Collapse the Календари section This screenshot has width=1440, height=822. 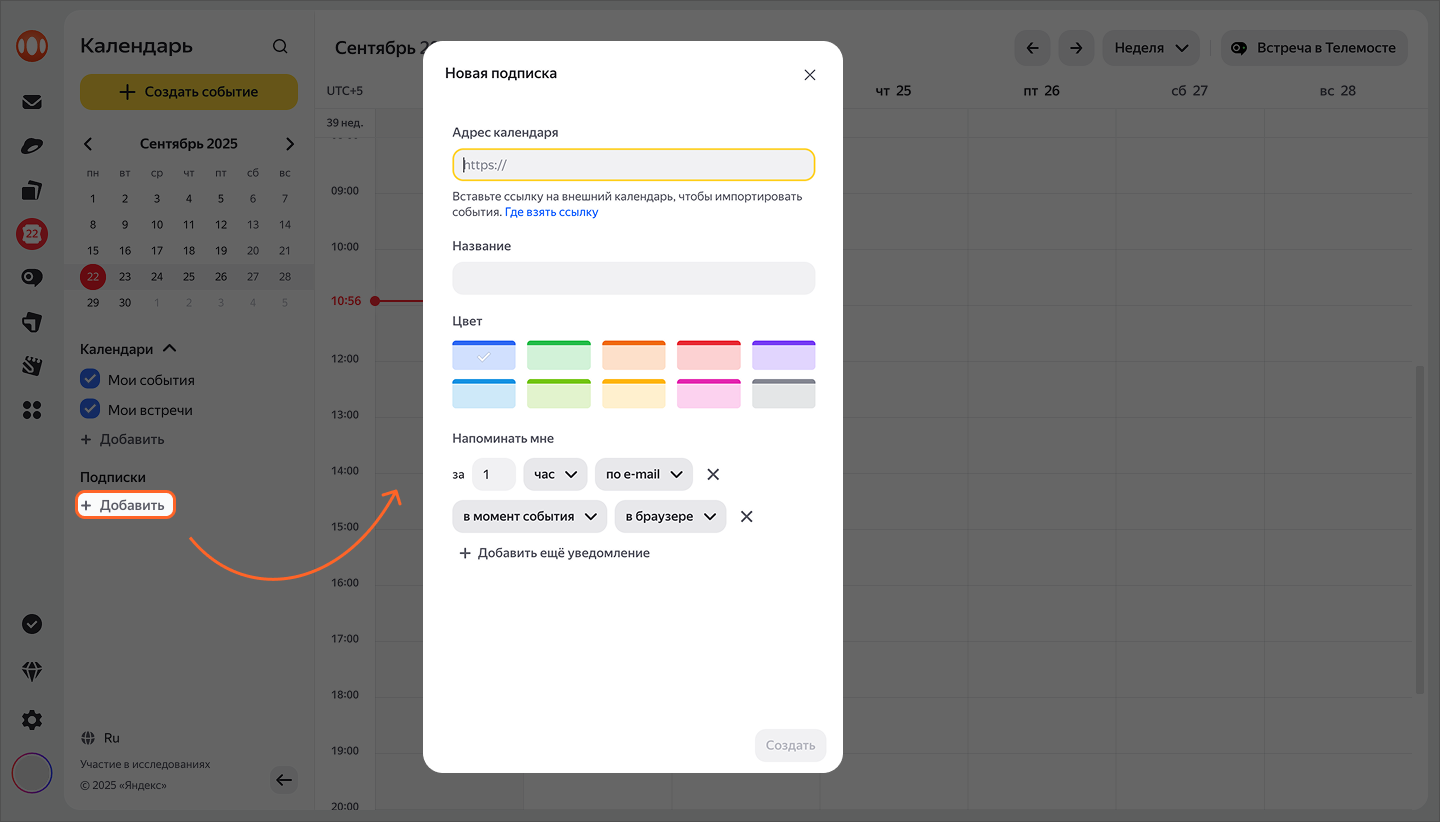click(169, 349)
